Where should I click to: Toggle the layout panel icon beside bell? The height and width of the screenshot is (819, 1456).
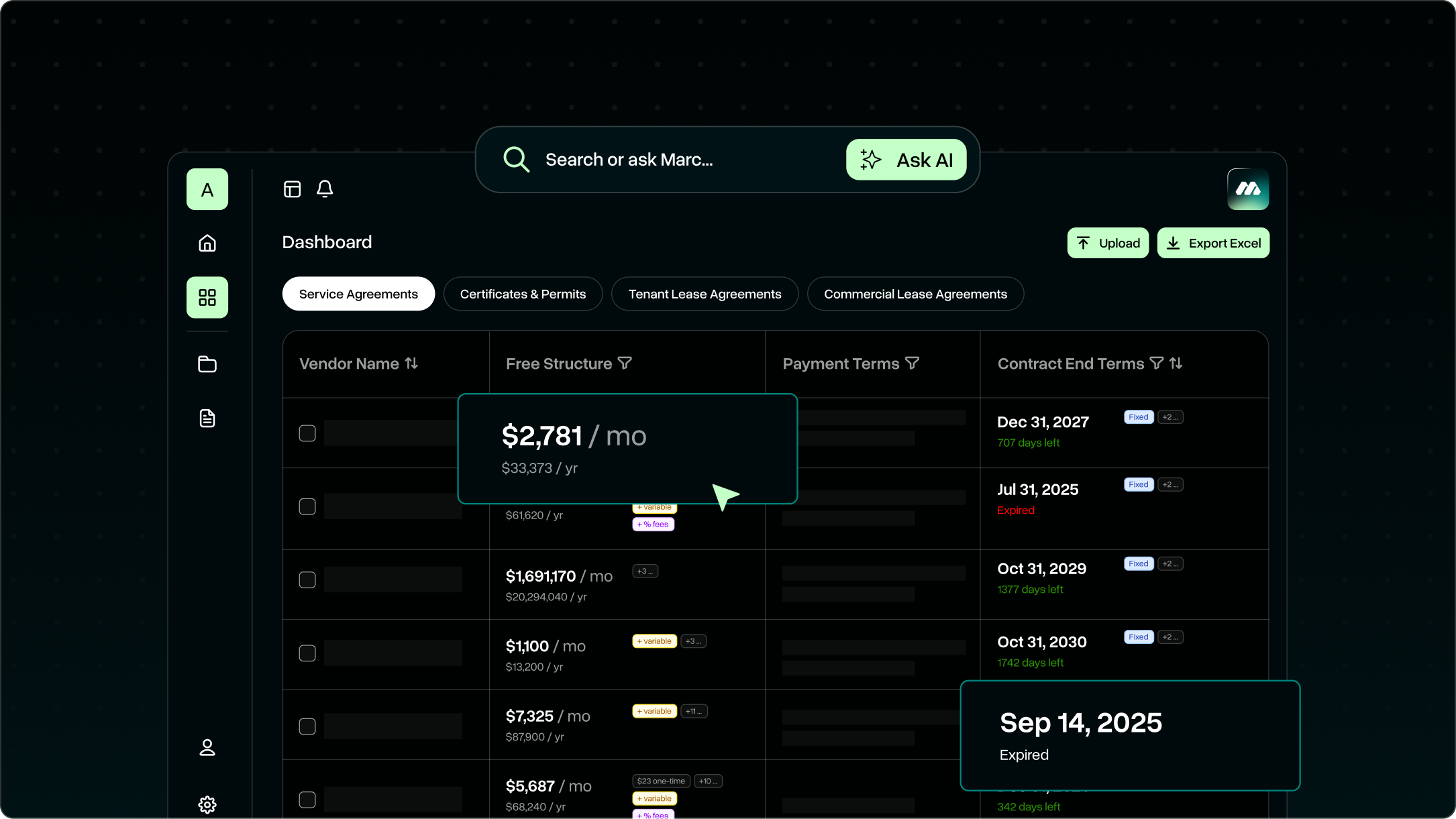(x=293, y=189)
